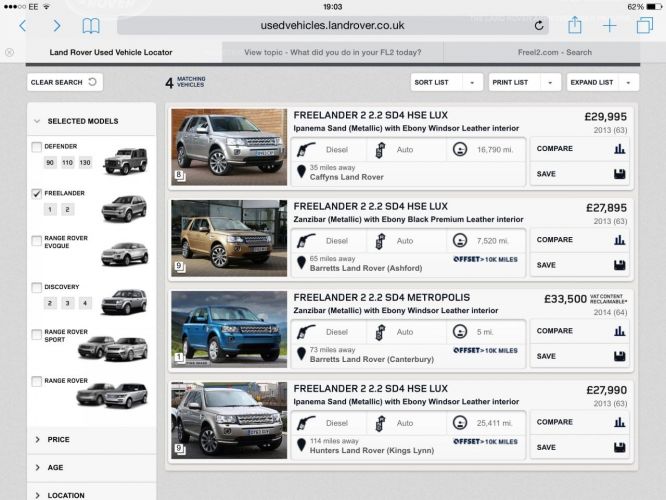Toggle Defender 130 variant button
Screen dimensions: 666x500
(x=85, y=163)
